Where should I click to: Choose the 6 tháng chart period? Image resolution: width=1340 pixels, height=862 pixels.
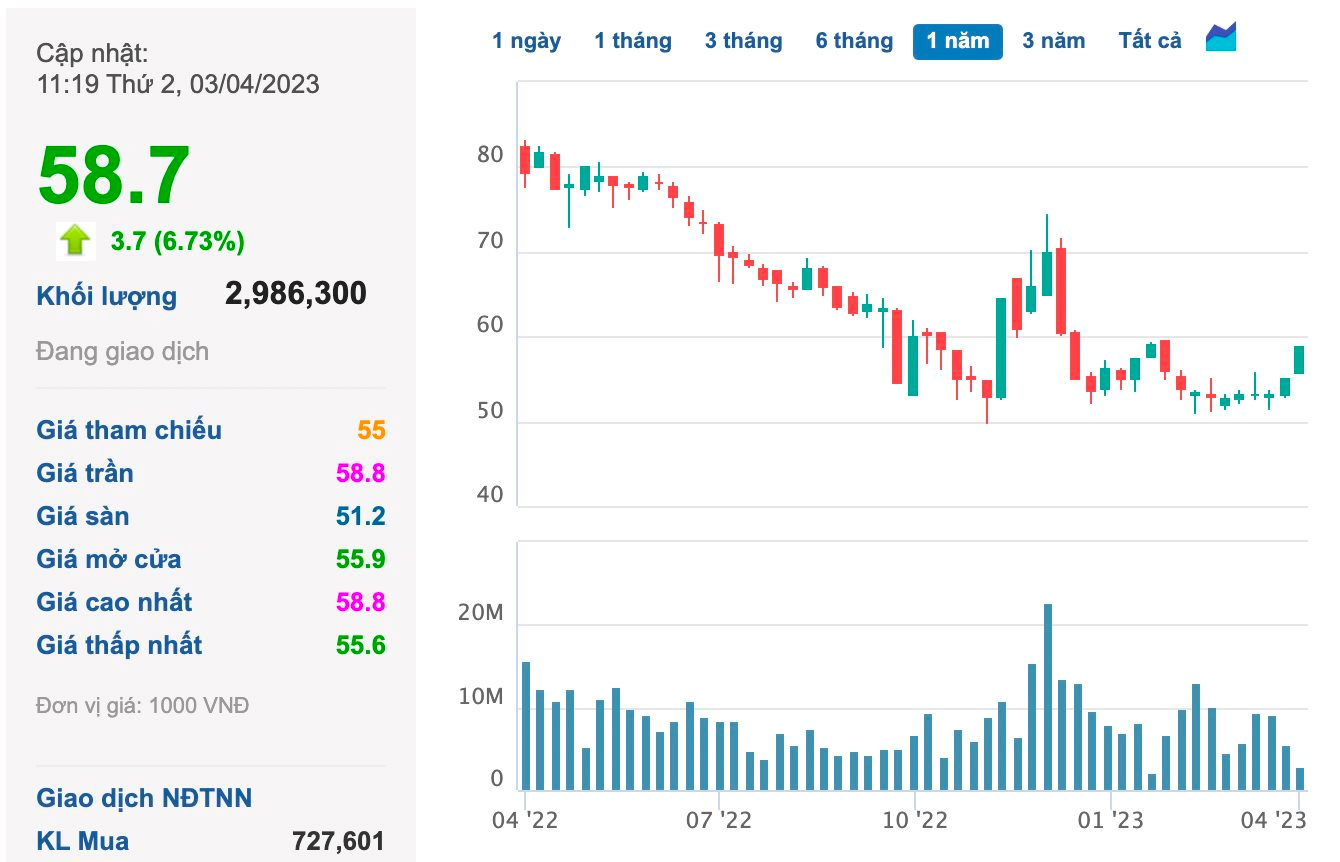854,41
